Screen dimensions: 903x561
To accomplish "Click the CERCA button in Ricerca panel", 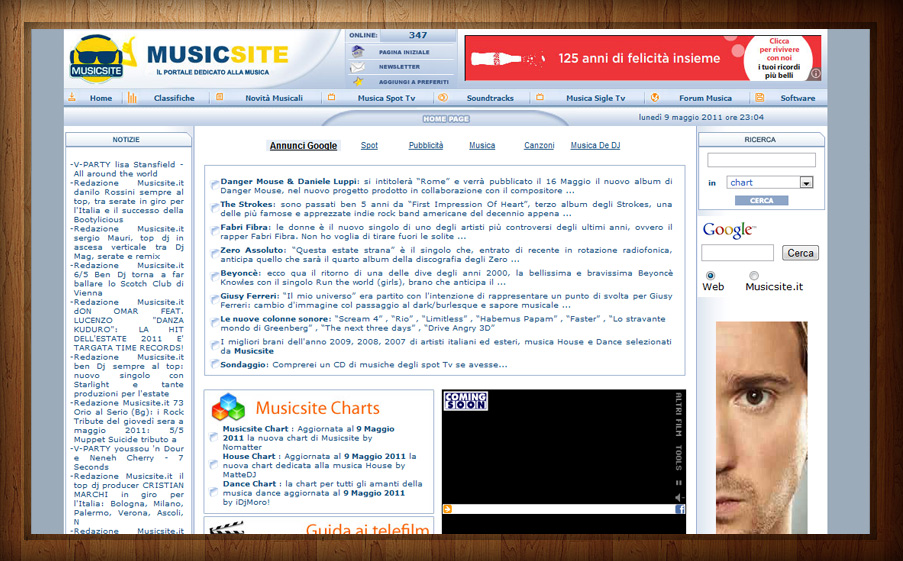I will [x=761, y=200].
